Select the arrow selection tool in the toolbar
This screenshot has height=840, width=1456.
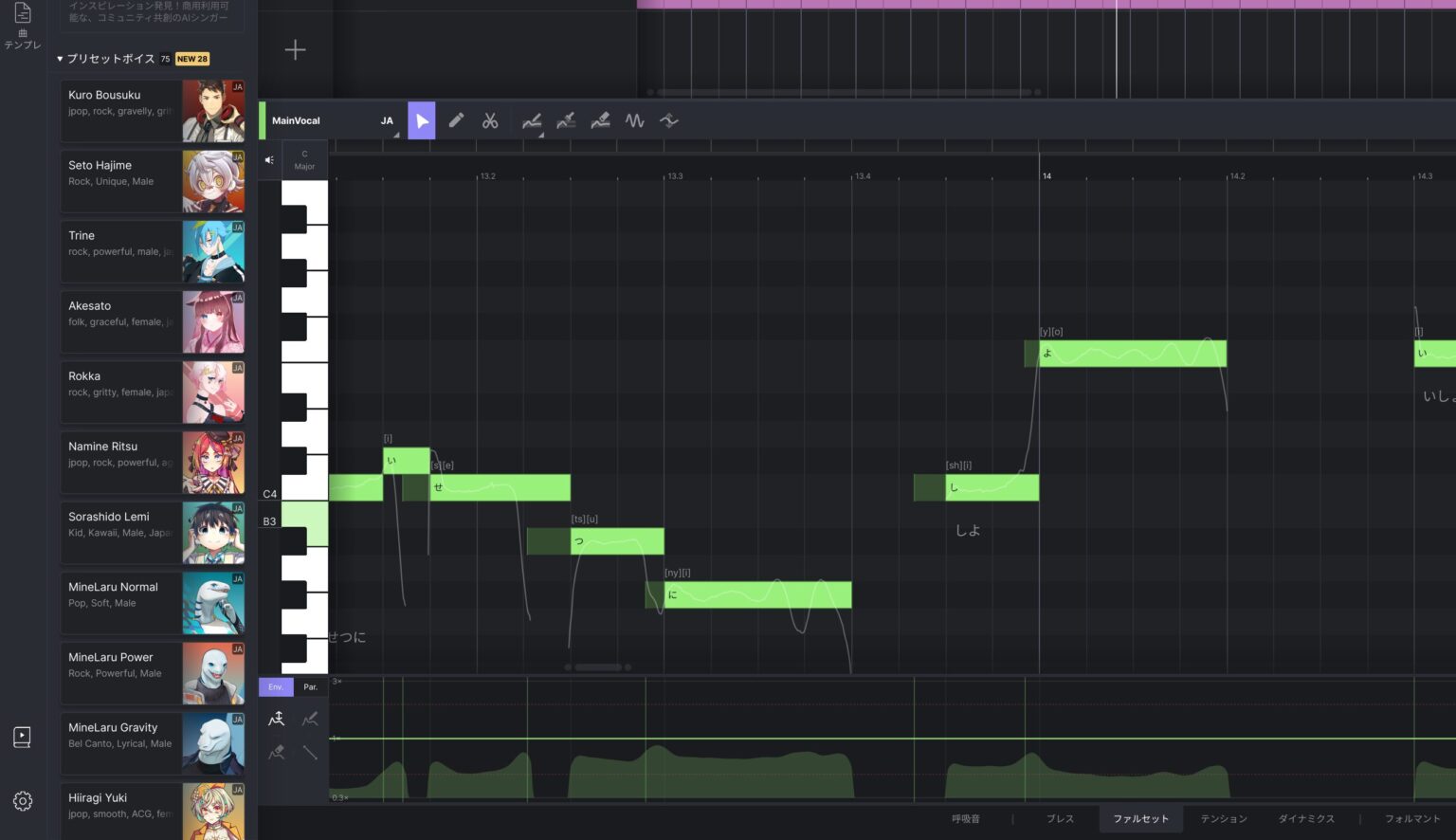pos(422,120)
